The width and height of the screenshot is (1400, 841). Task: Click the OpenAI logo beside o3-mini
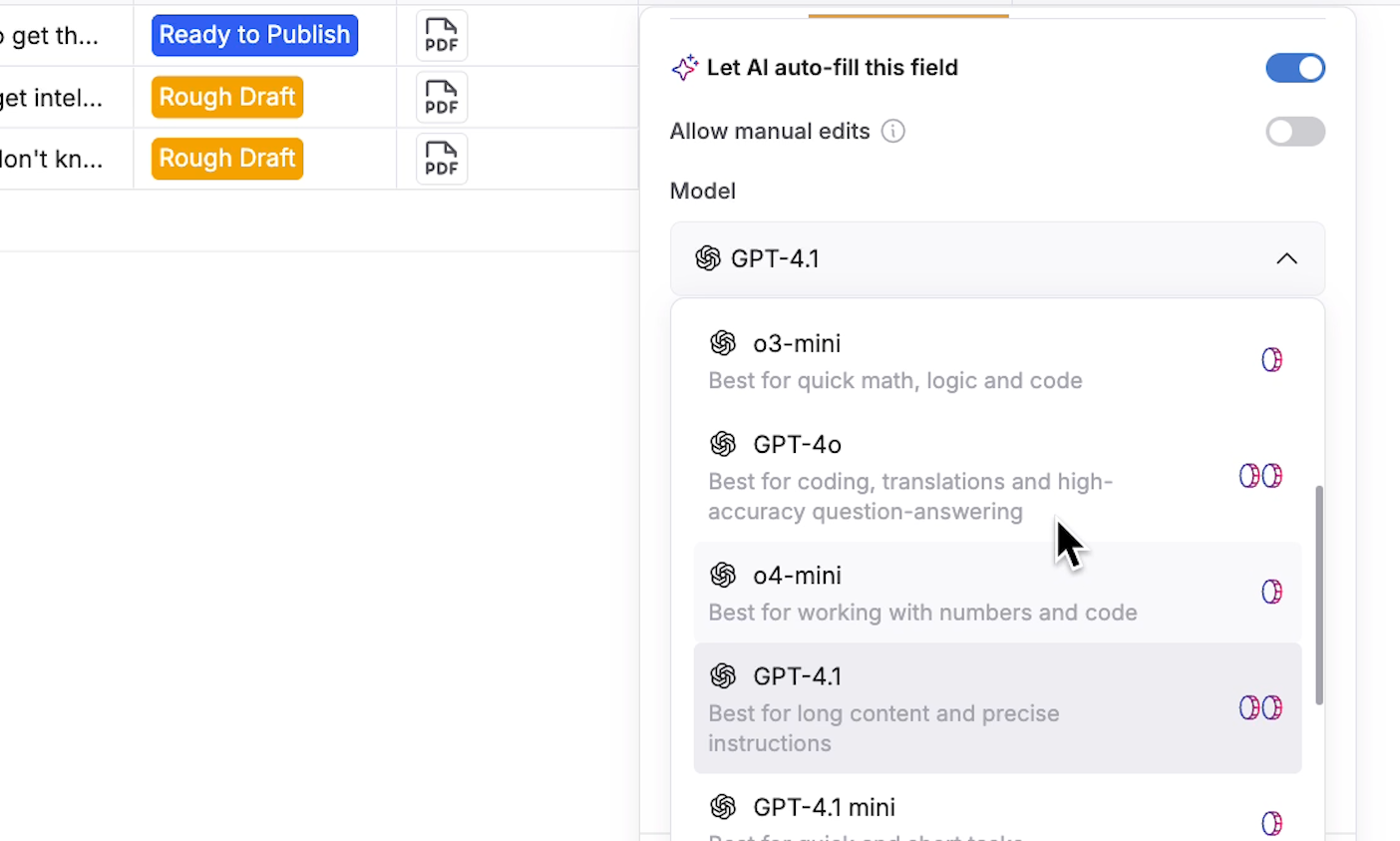pos(723,342)
